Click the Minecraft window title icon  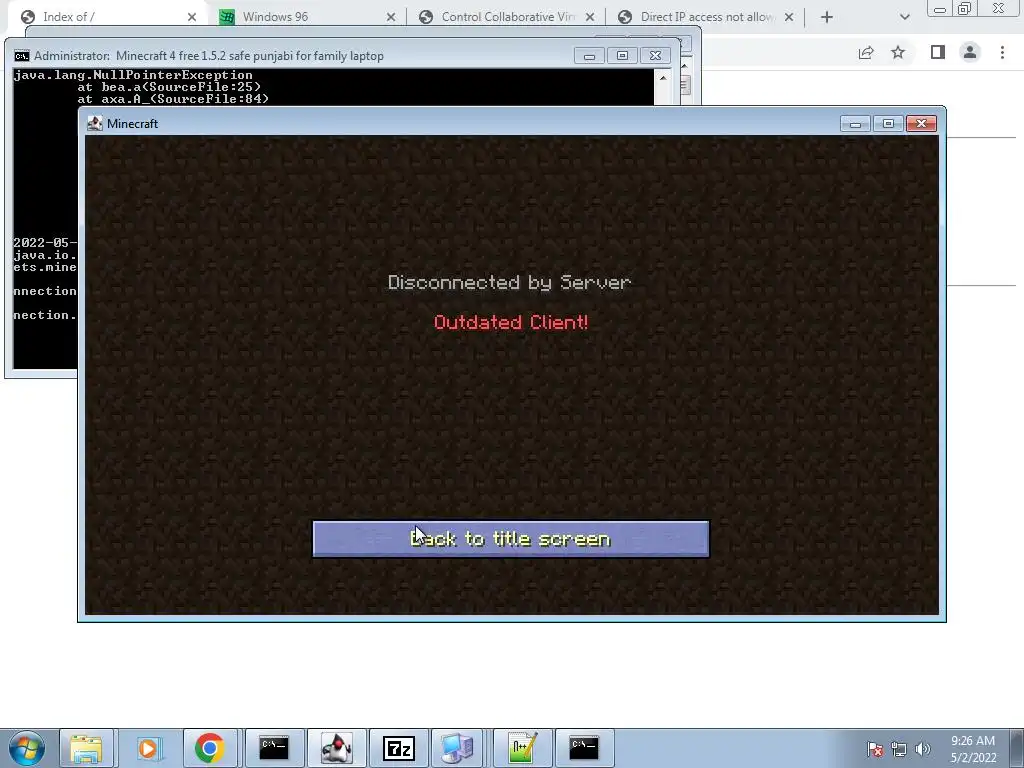[x=95, y=123]
